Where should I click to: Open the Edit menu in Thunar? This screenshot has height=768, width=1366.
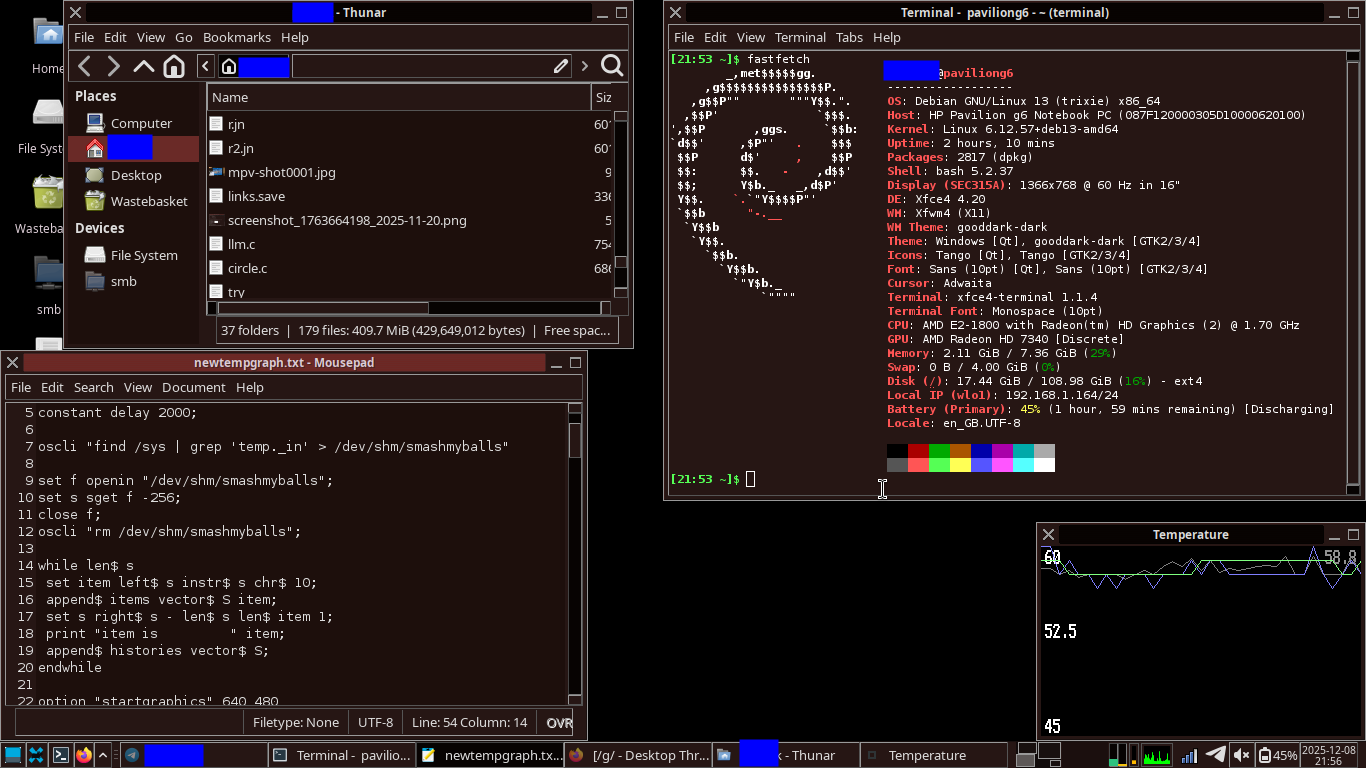tap(116, 37)
